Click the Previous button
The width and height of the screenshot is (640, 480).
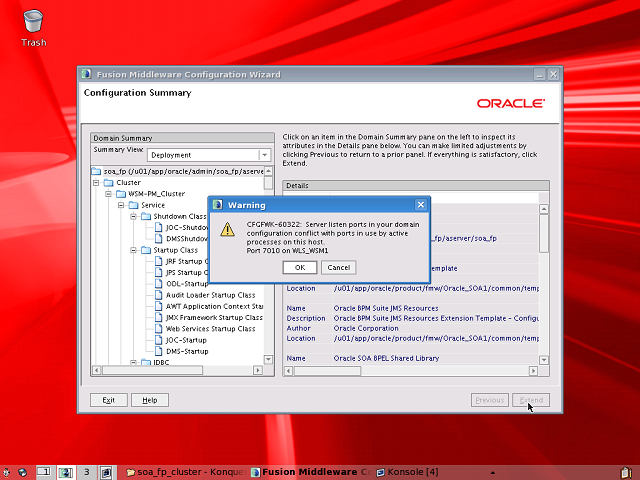click(x=489, y=400)
